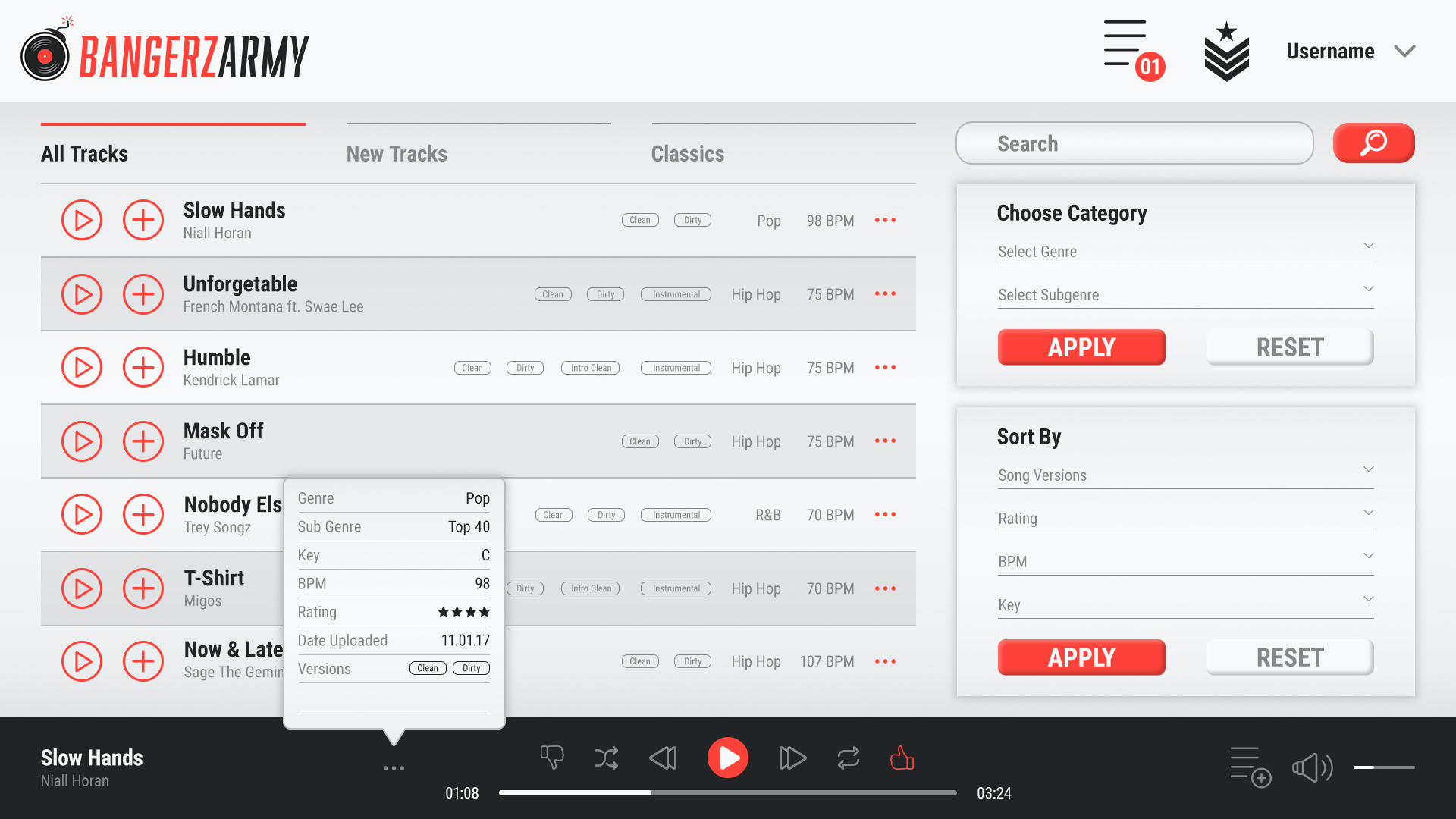The width and height of the screenshot is (1456, 819).
Task: Skip to the previous track
Action: tap(664, 758)
